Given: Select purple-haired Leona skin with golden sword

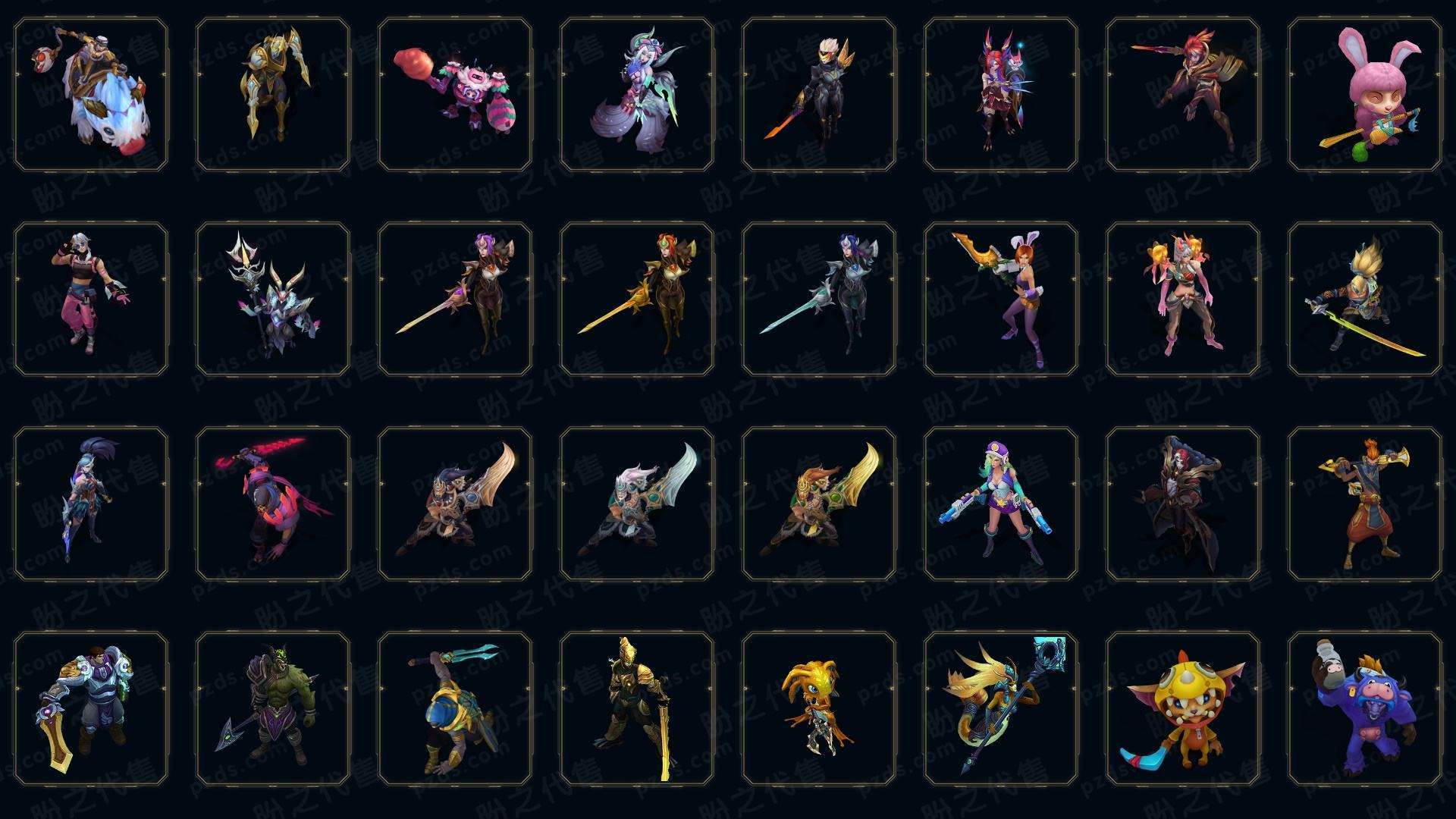Looking at the screenshot, I should 455,300.
